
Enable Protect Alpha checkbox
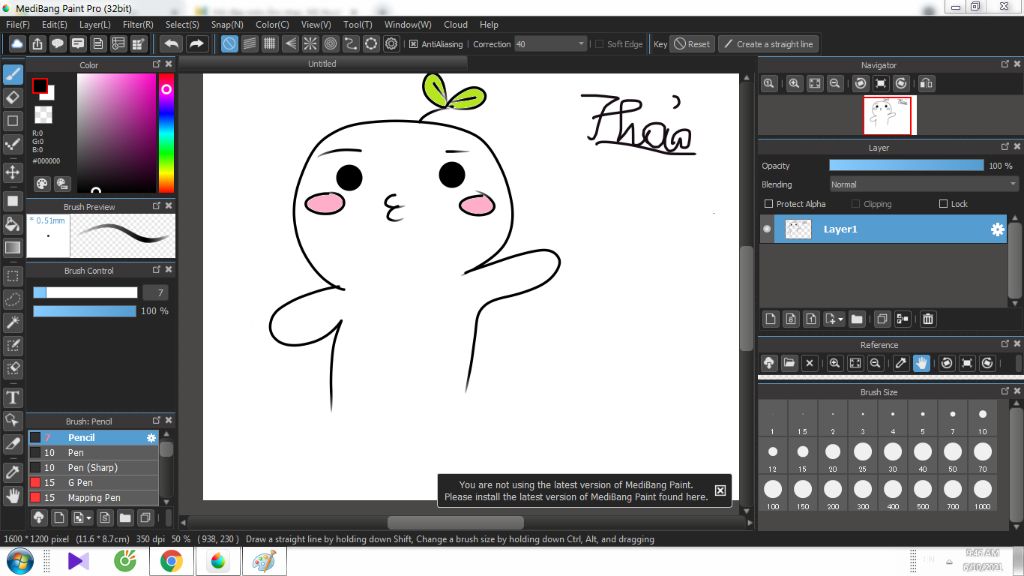click(x=769, y=204)
